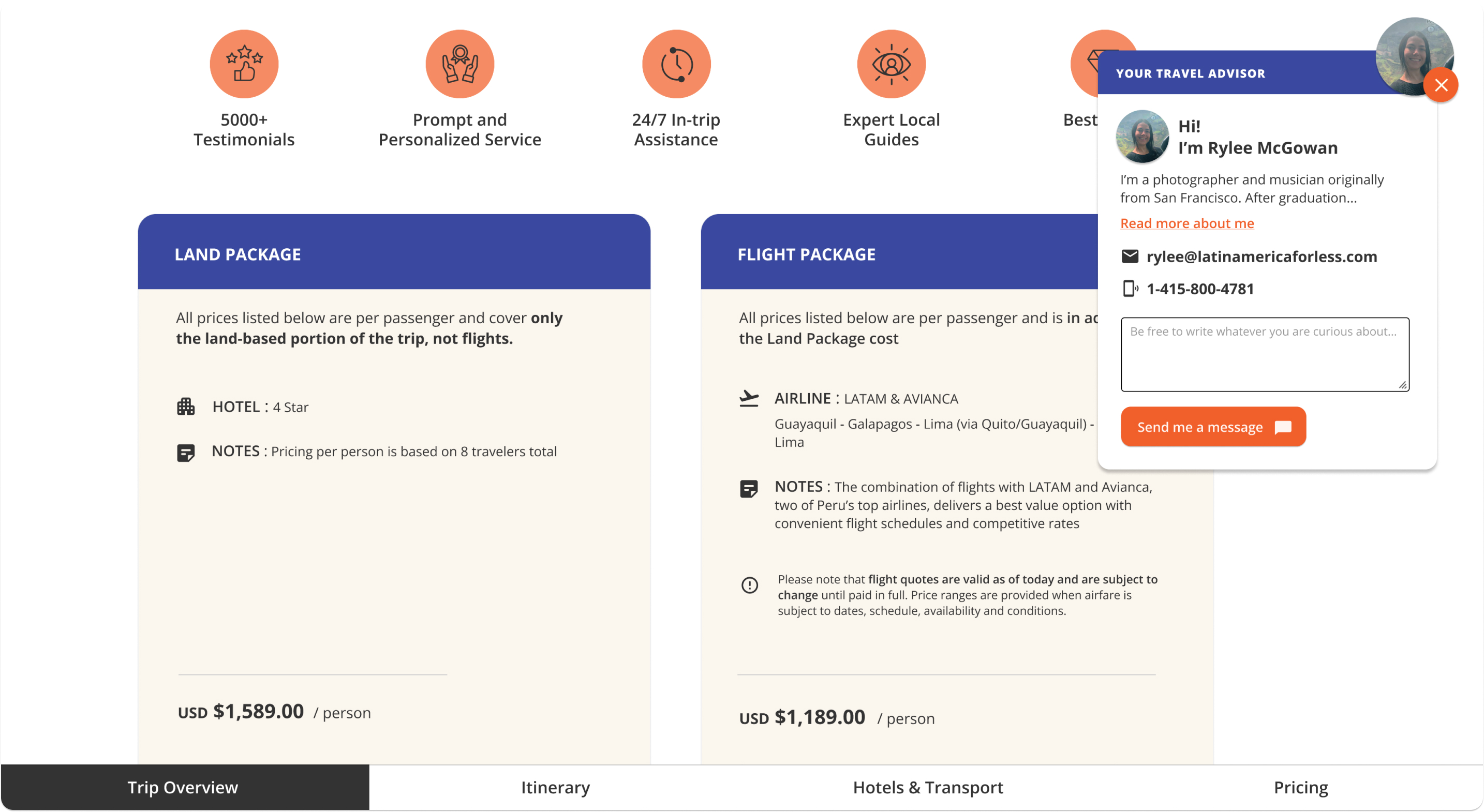Click the flight quotes warning info icon

point(749,585)
